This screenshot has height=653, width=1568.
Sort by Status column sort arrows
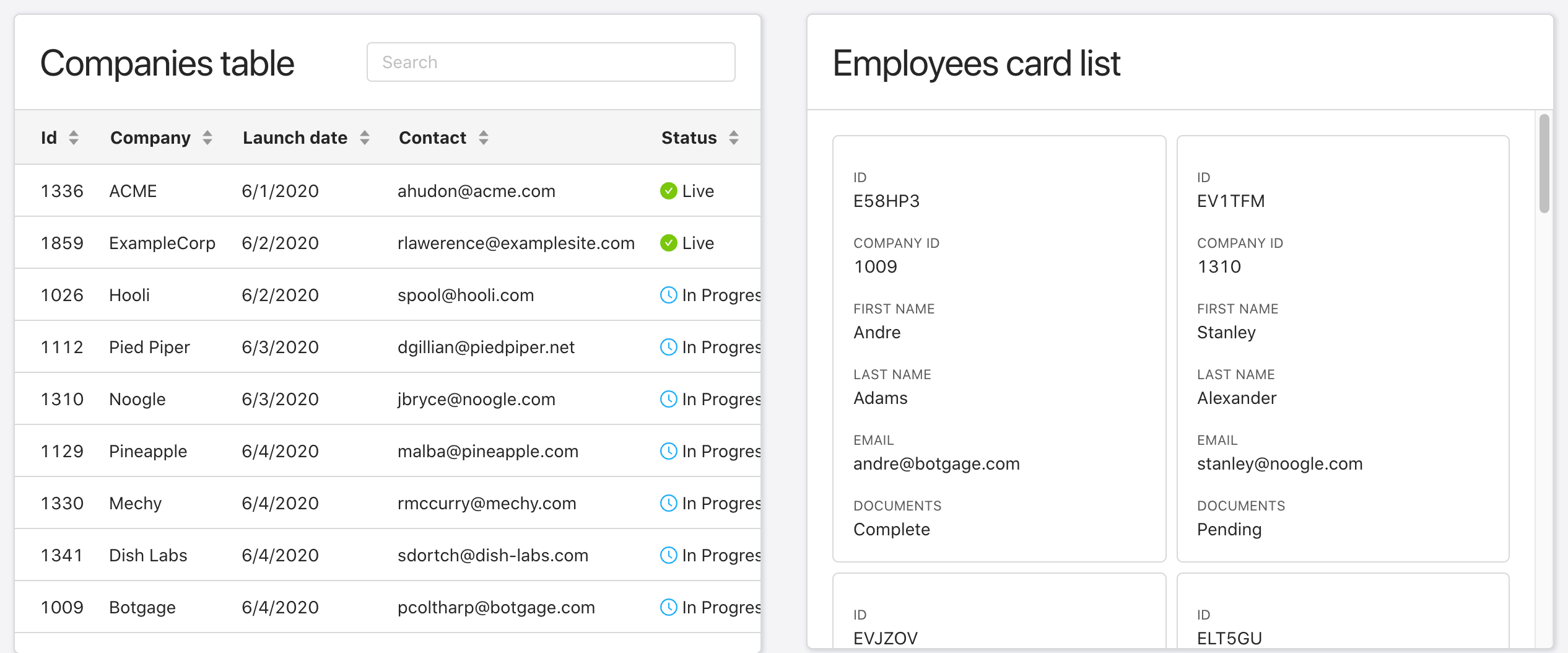click(x=734, y=138)
